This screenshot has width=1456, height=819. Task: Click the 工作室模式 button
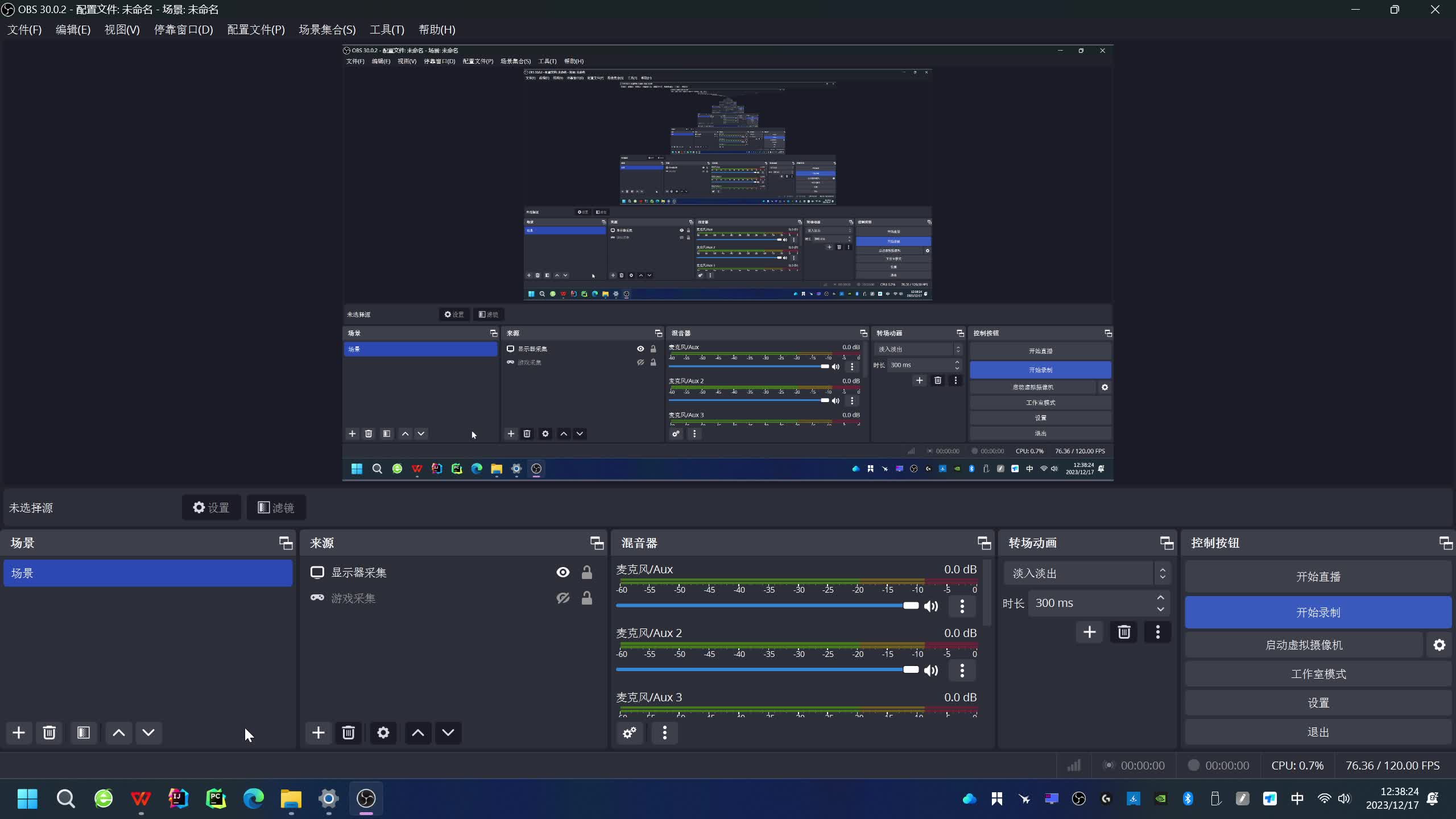click(1318, 674)
